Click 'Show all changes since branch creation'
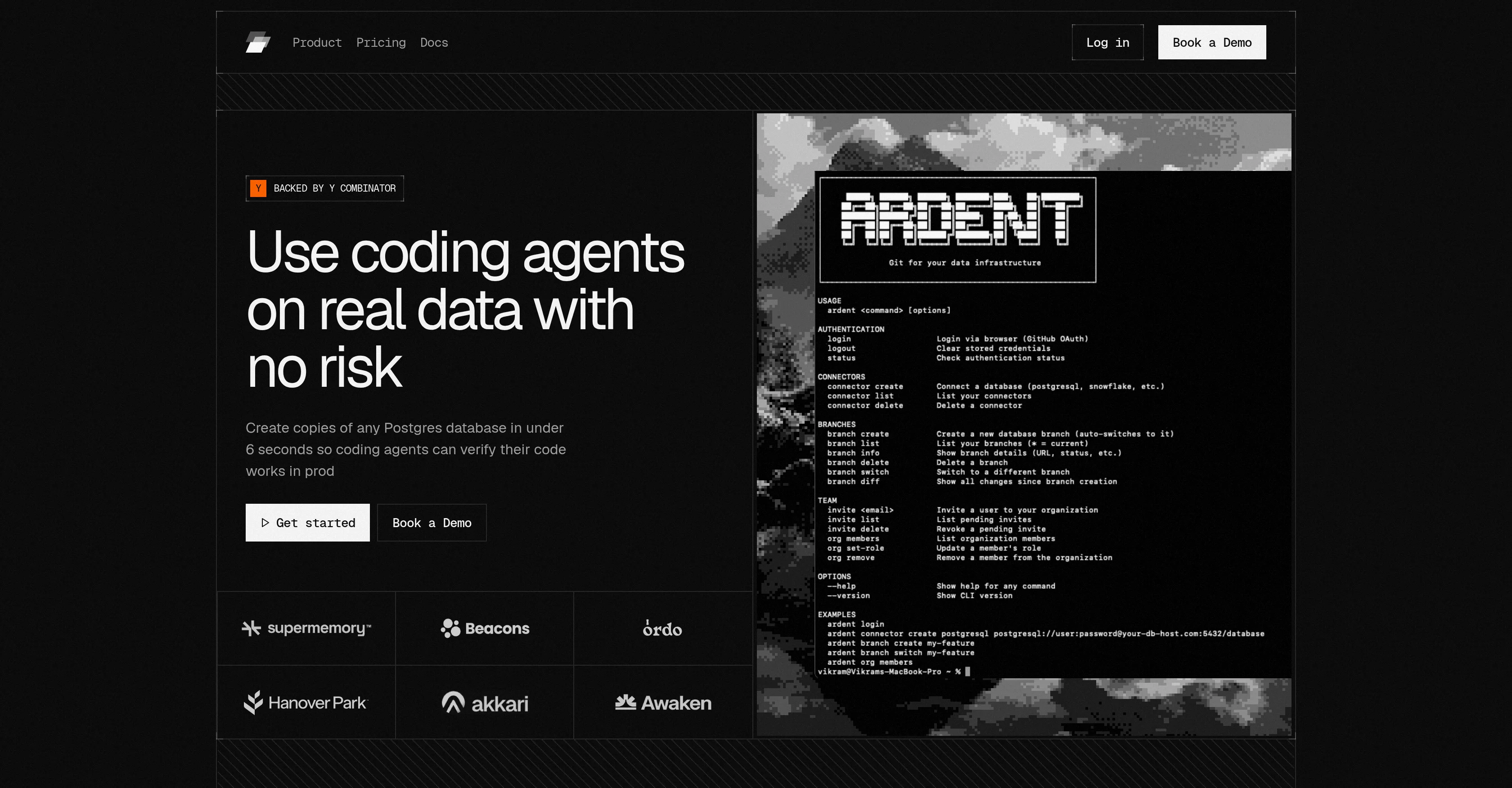The image size is (1512, 788). 1026,482
